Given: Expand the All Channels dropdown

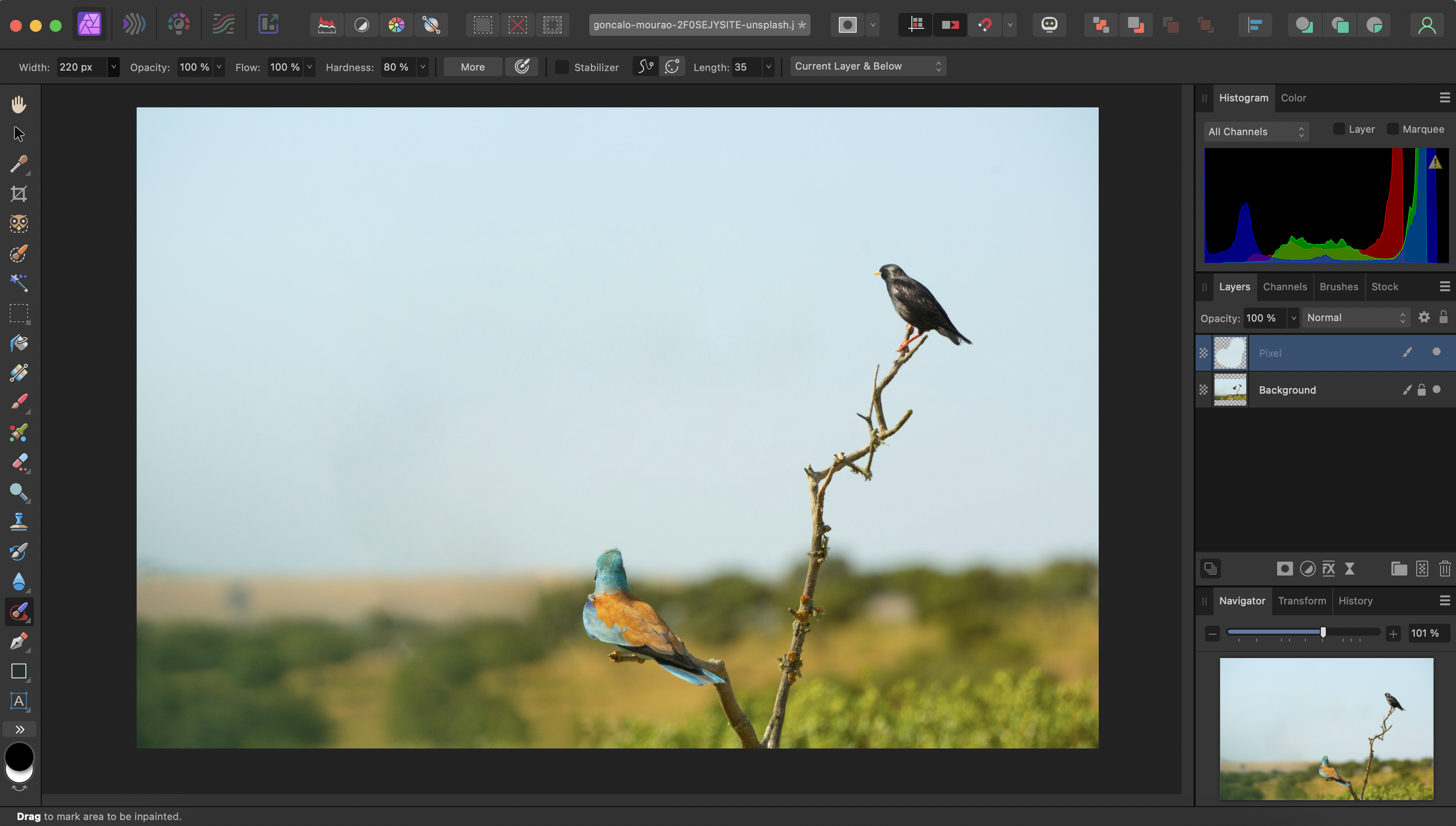Looking at the screenshot, I should point(1256,132).
